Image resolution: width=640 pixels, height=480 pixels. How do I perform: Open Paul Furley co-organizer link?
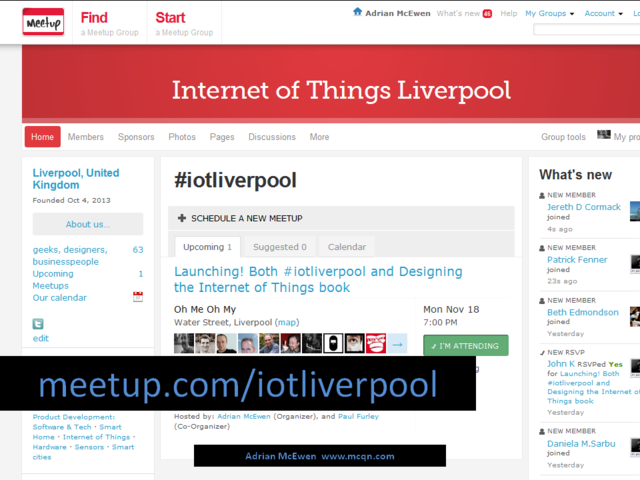pos(358,416)
